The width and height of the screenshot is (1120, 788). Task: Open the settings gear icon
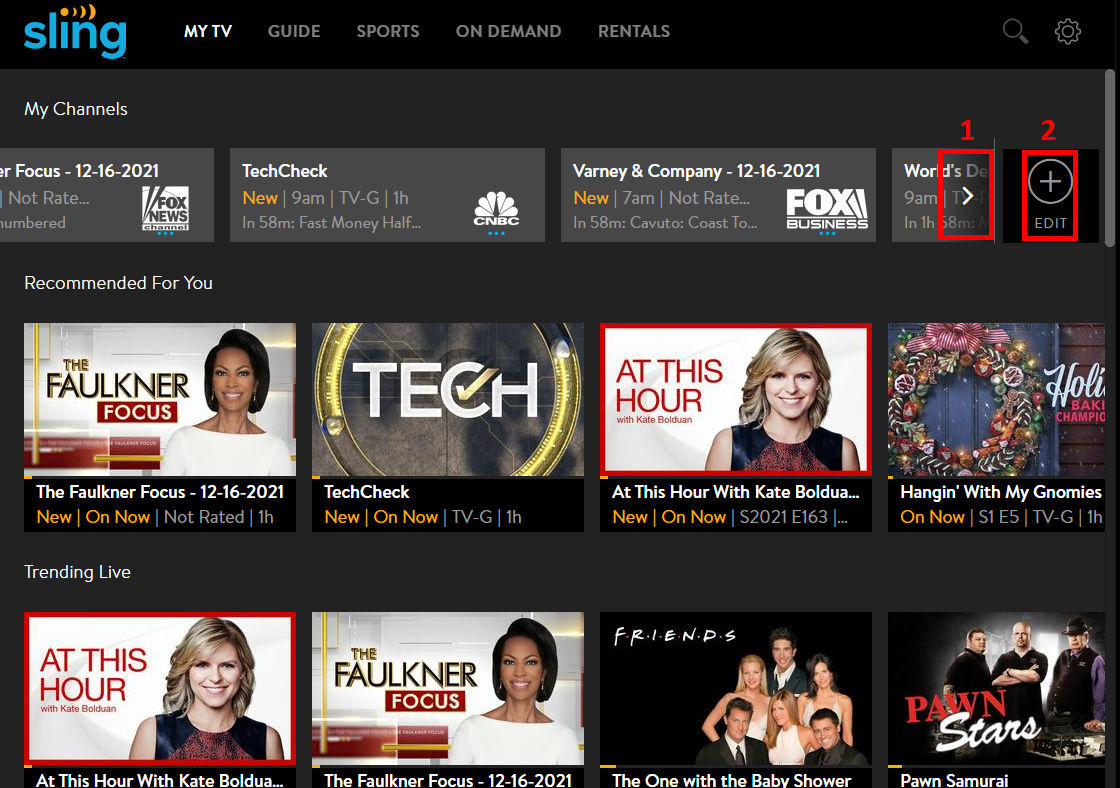coord(1068,32)
